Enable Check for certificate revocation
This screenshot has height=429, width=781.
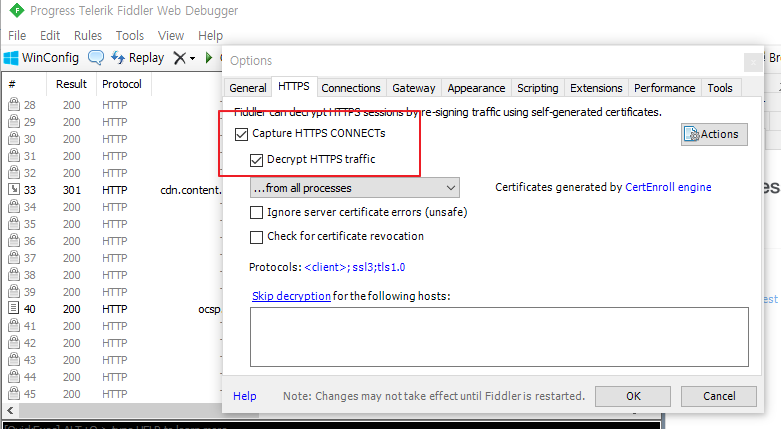pos(256,237)
